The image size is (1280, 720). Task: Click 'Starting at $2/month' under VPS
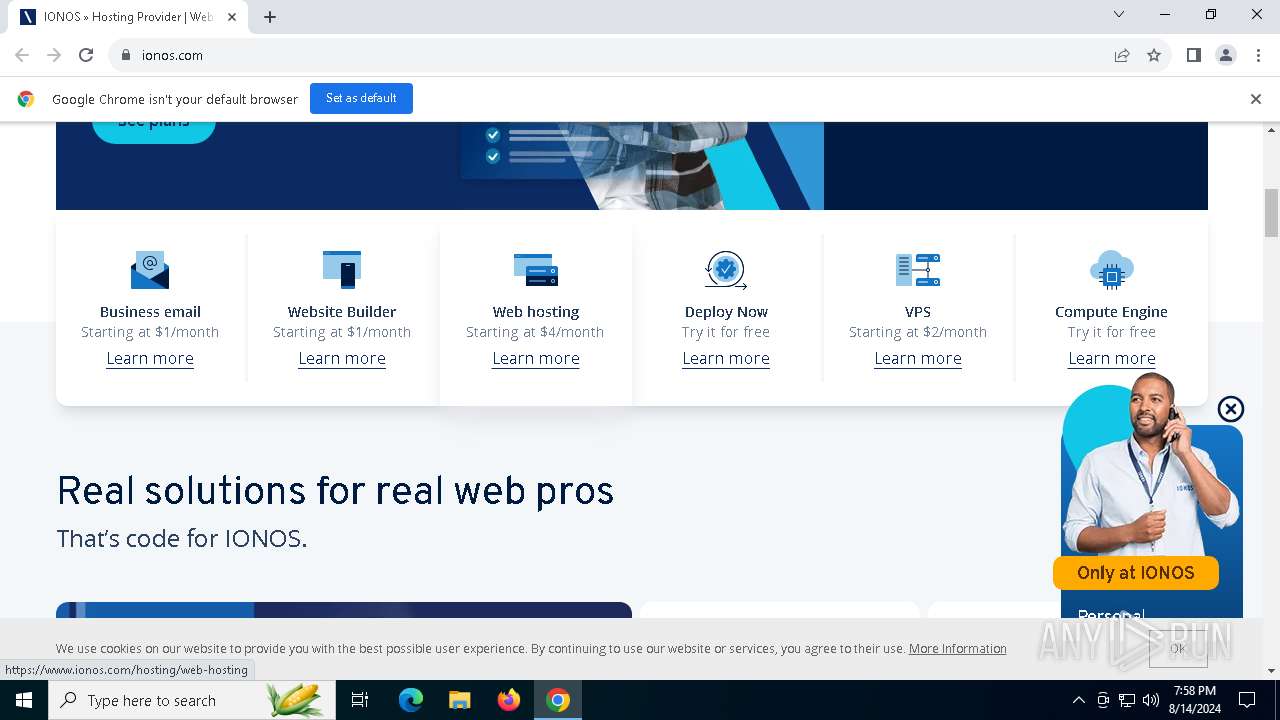(918, 332)
